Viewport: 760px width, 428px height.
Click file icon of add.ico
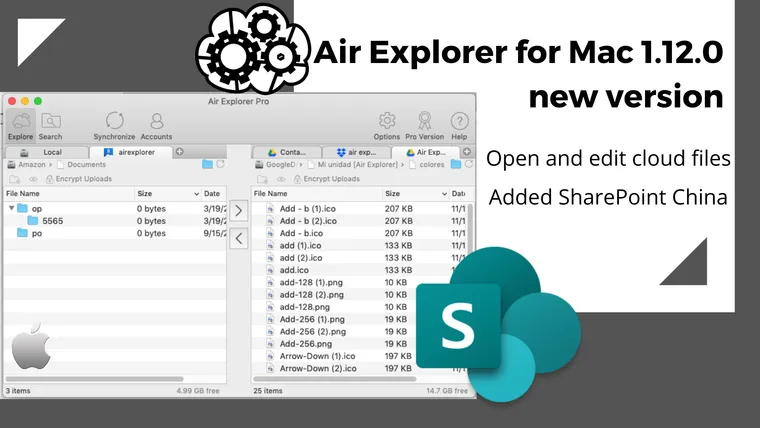pyautogui.click(x=270, y=270)
